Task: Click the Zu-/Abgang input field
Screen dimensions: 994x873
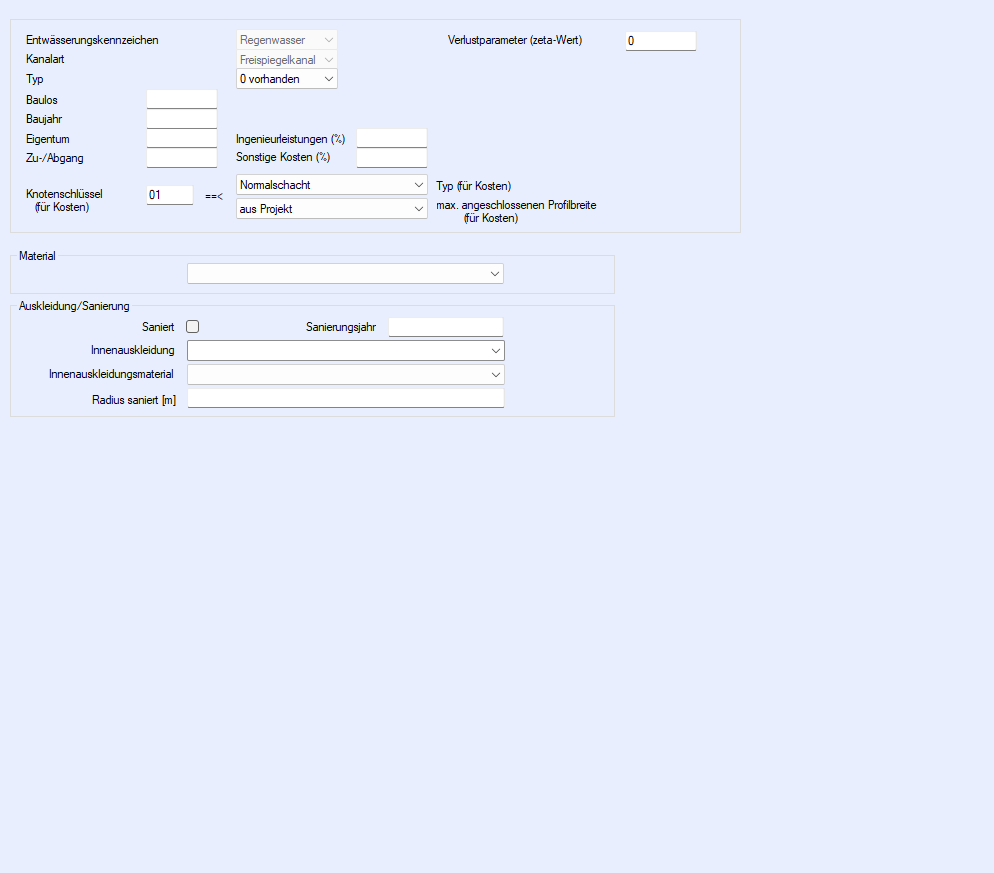Action: click(x=181, y=158)
